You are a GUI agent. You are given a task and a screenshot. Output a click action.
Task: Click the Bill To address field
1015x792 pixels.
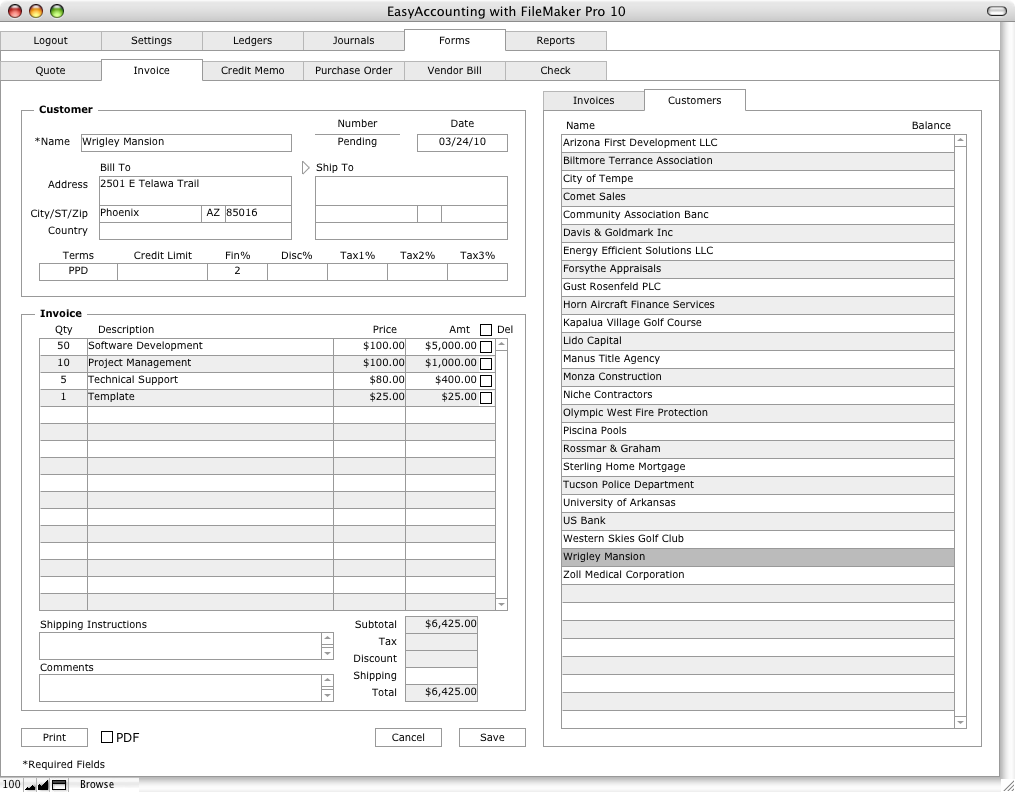pyautogui.click(x=195, y=191)
